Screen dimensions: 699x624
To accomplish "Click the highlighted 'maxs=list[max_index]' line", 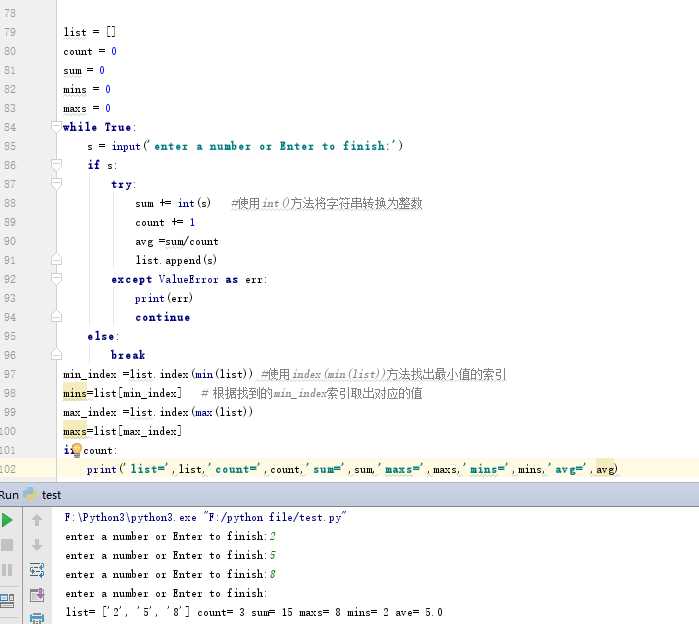I will [x=123, y=431].
